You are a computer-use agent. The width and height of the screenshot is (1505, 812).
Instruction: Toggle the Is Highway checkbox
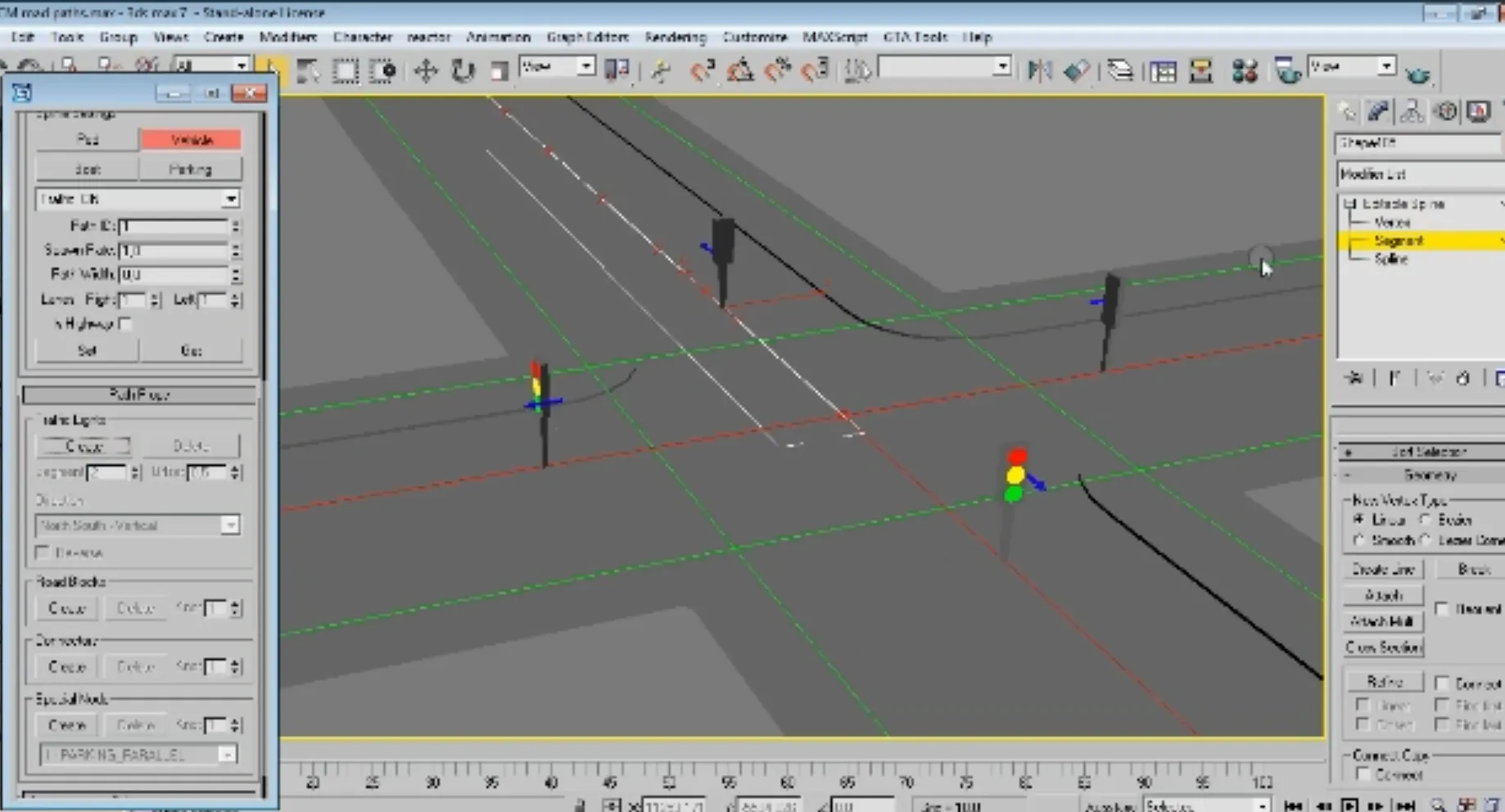tap(125, 324)
